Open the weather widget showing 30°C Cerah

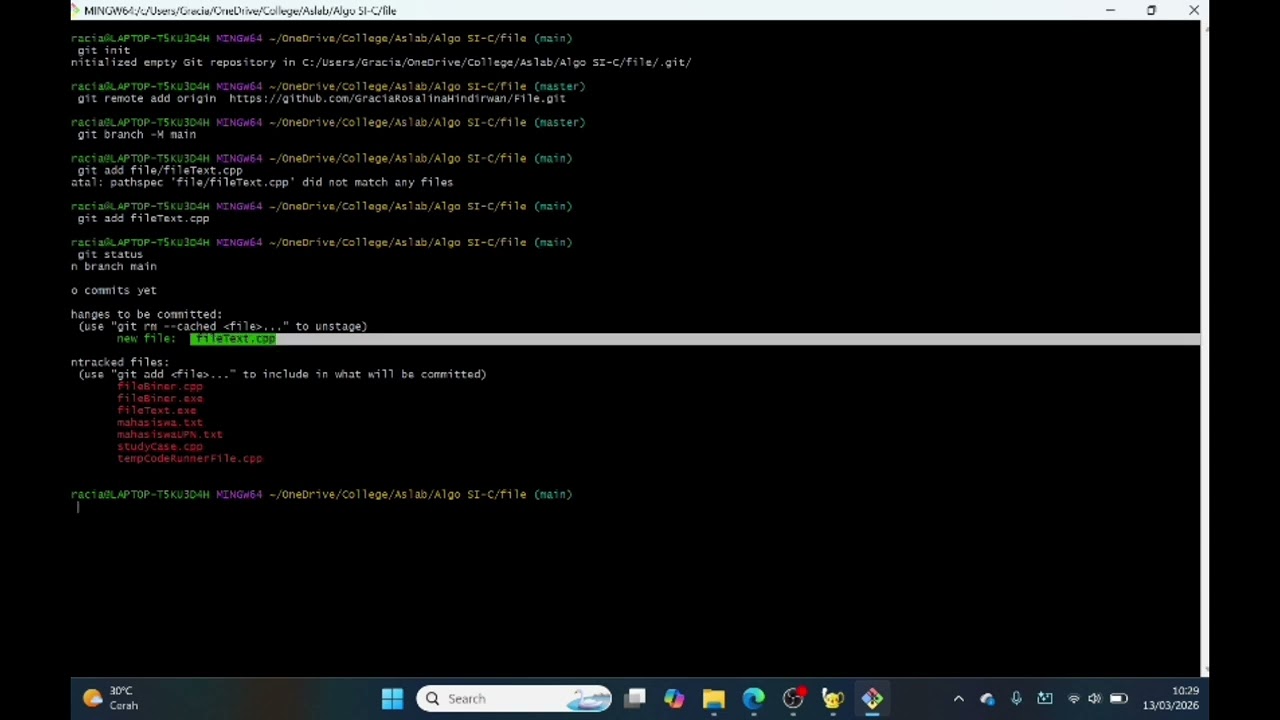tap(111, 698)
